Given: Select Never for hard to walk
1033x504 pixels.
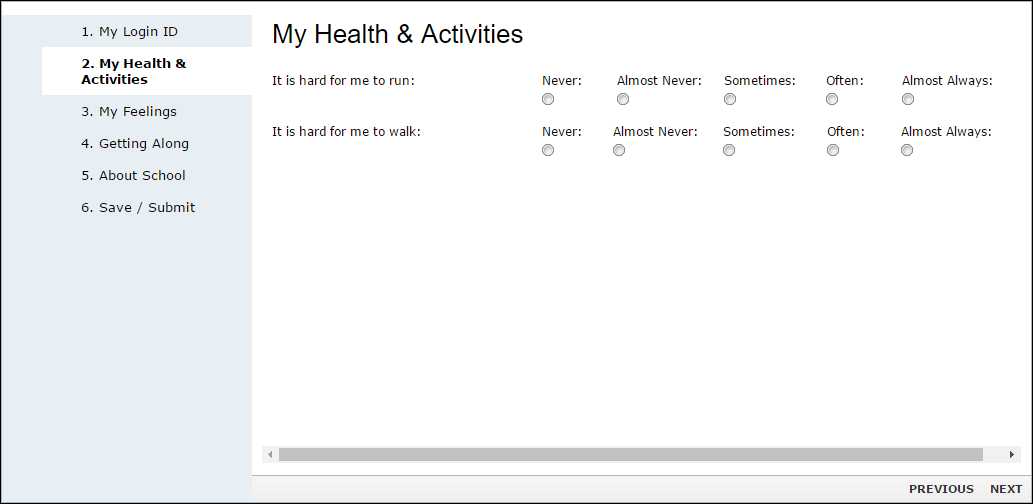Looking at the screenshot, I should [x=548, y=150].
